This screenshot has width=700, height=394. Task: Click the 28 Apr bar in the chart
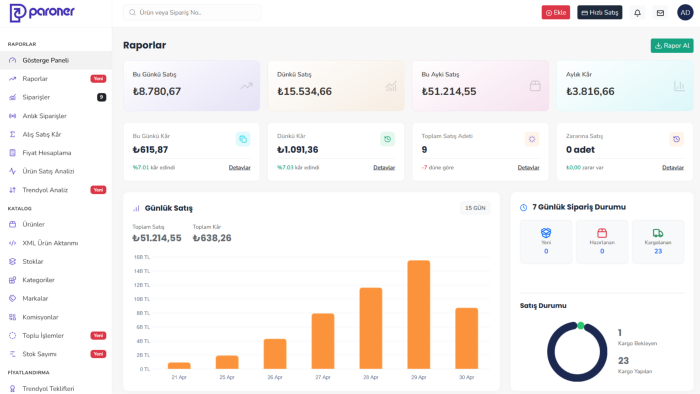coord(371,328)
